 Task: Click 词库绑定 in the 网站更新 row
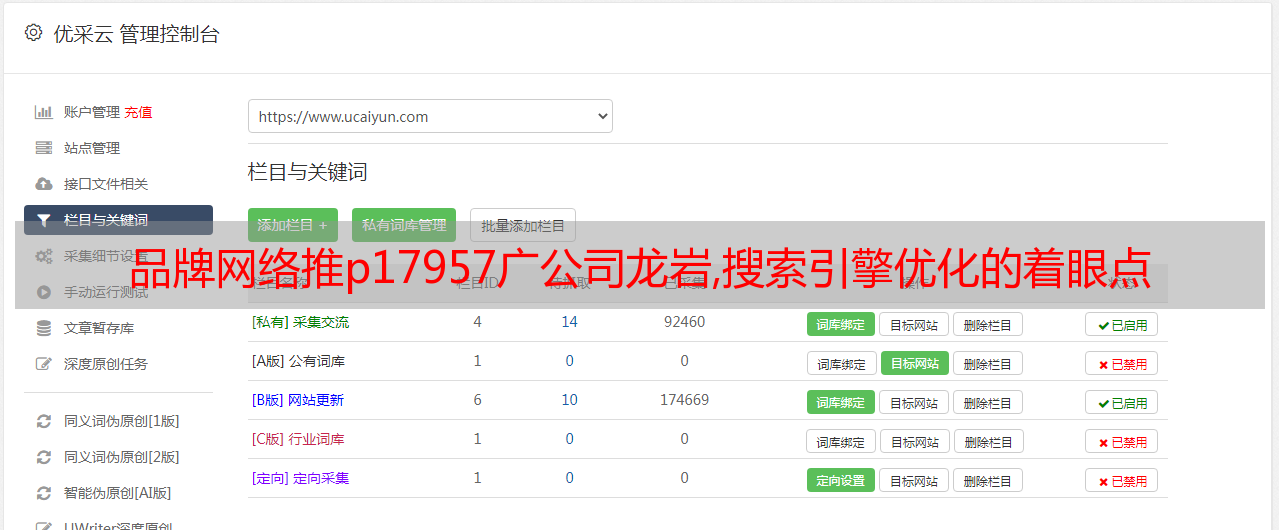click(x=841, y=402)
